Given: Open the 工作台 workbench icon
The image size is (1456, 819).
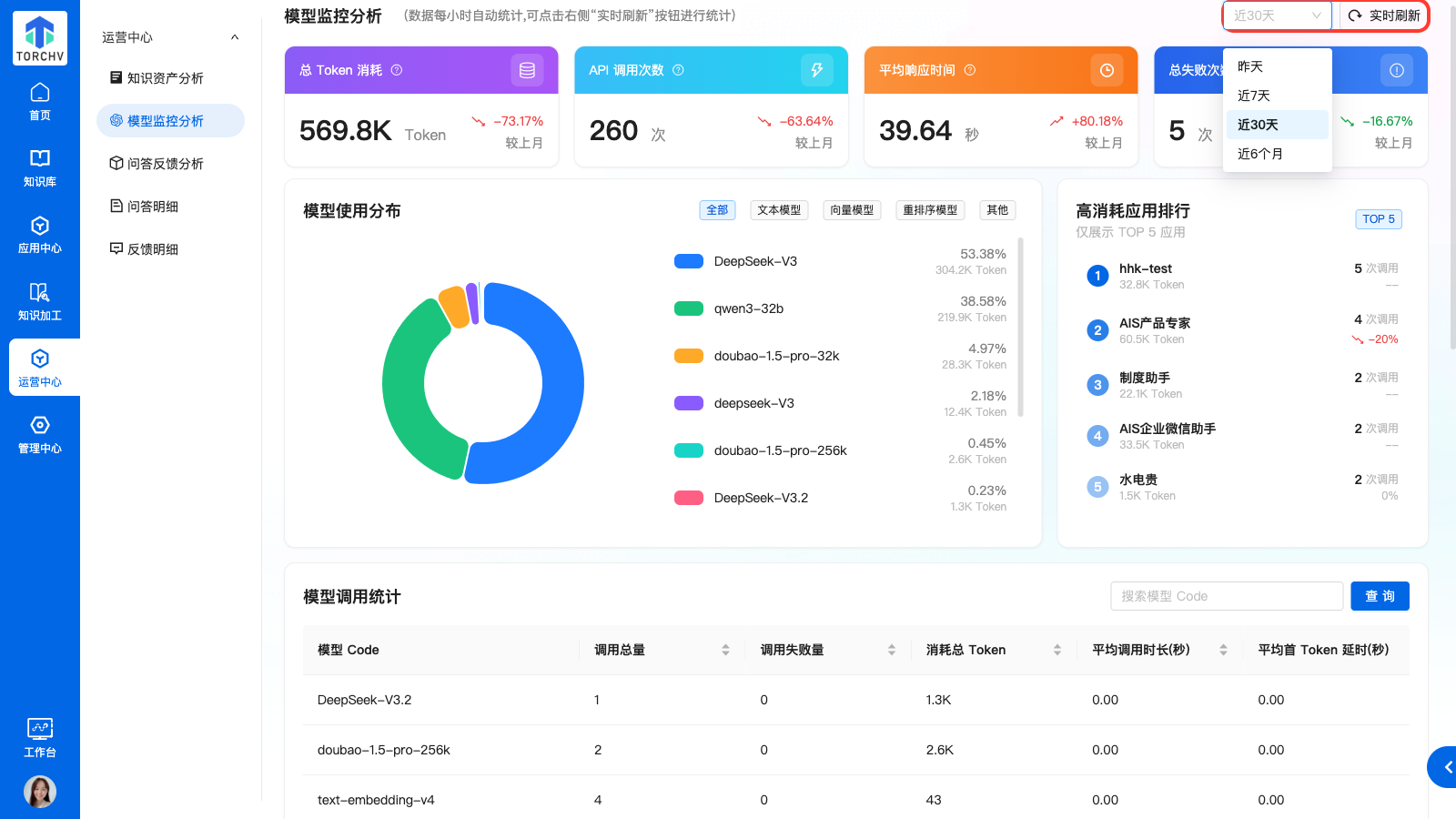Looking at the screenshot, I should point(40,737).
